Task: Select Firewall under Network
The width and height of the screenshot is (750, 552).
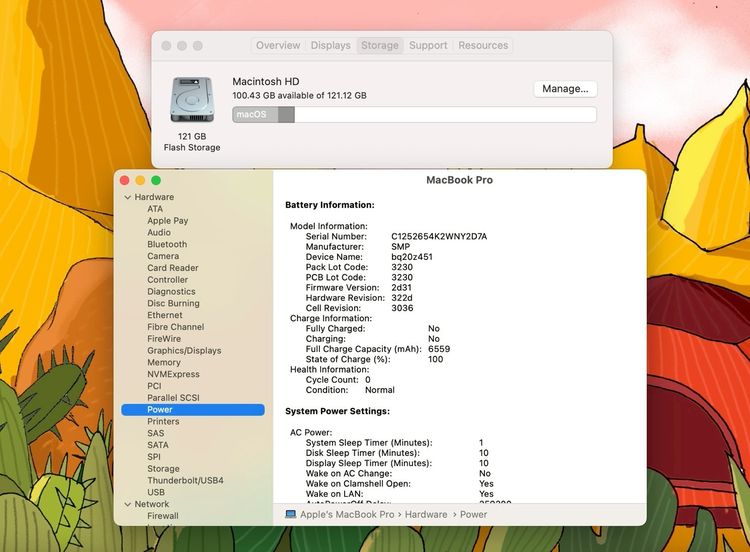Action: (x=163, y=516)
